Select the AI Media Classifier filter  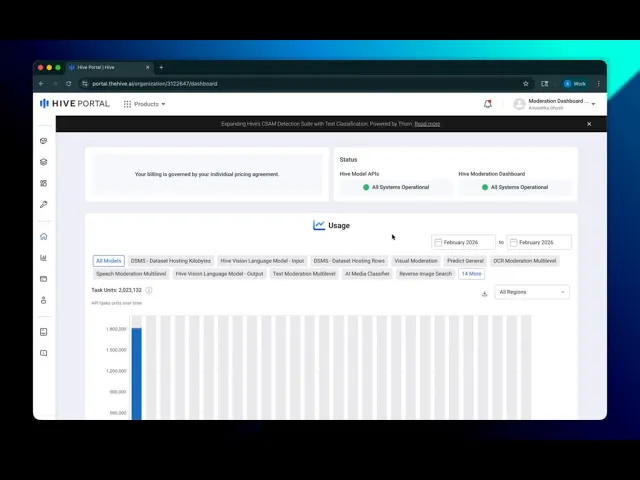click(367, 274)
